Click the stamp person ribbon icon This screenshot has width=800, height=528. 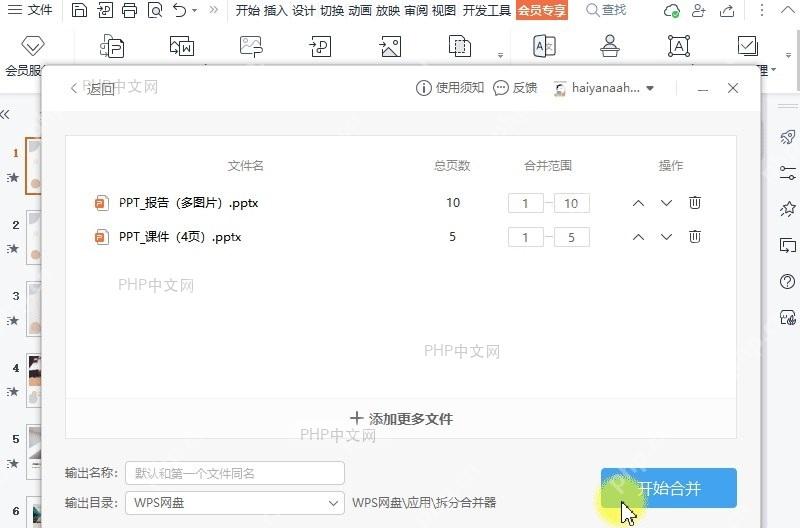[x=610, y=46]
